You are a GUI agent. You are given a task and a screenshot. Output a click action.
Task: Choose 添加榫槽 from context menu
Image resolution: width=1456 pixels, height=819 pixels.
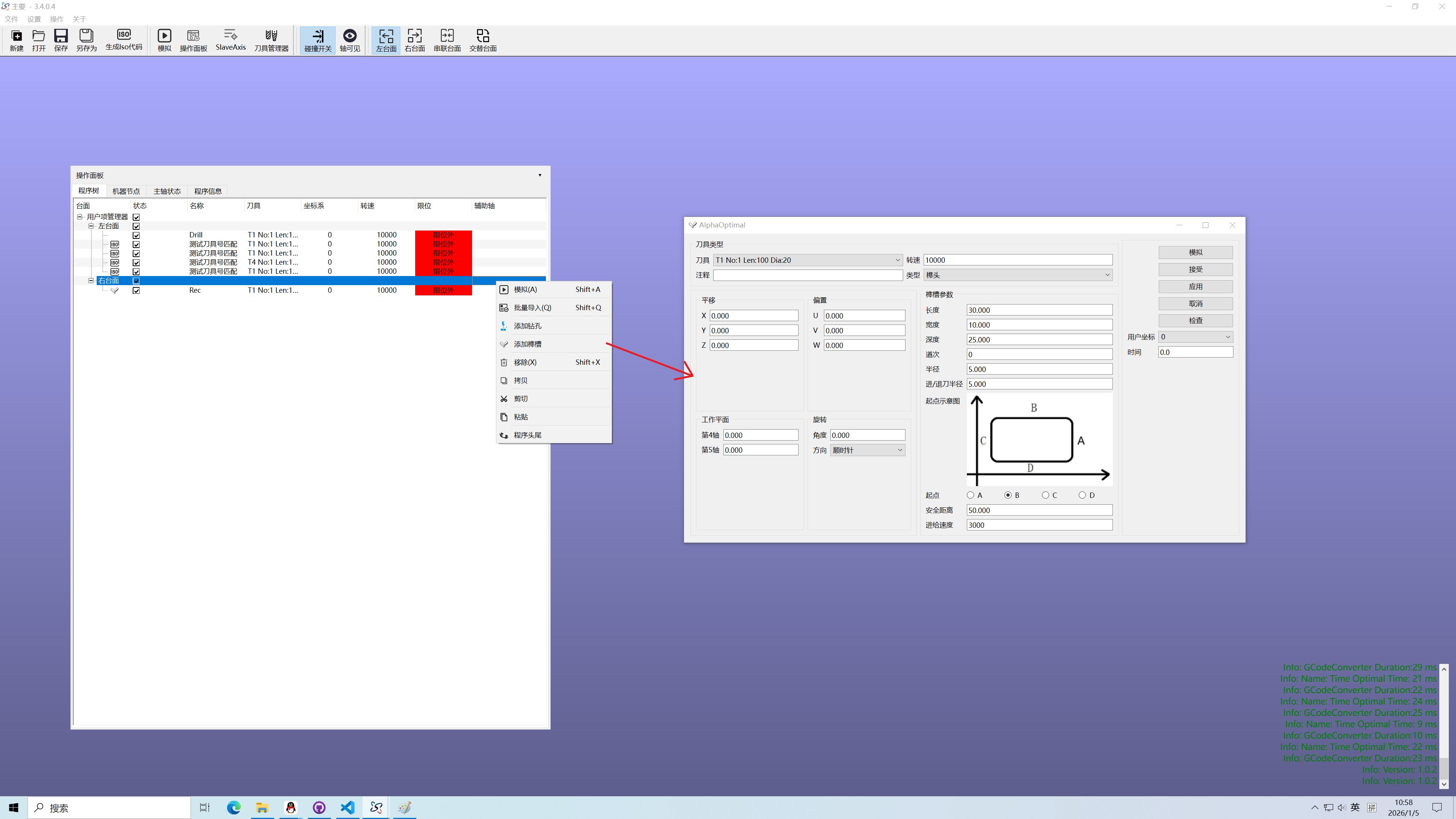pyautogui.click(x=527, y=344)
